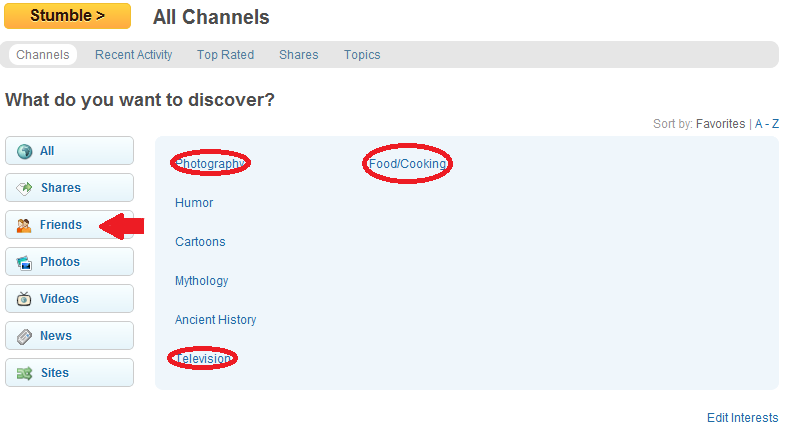786x433 pixels.
Task: Click the Shares sidebar button label
Action: 61,187
